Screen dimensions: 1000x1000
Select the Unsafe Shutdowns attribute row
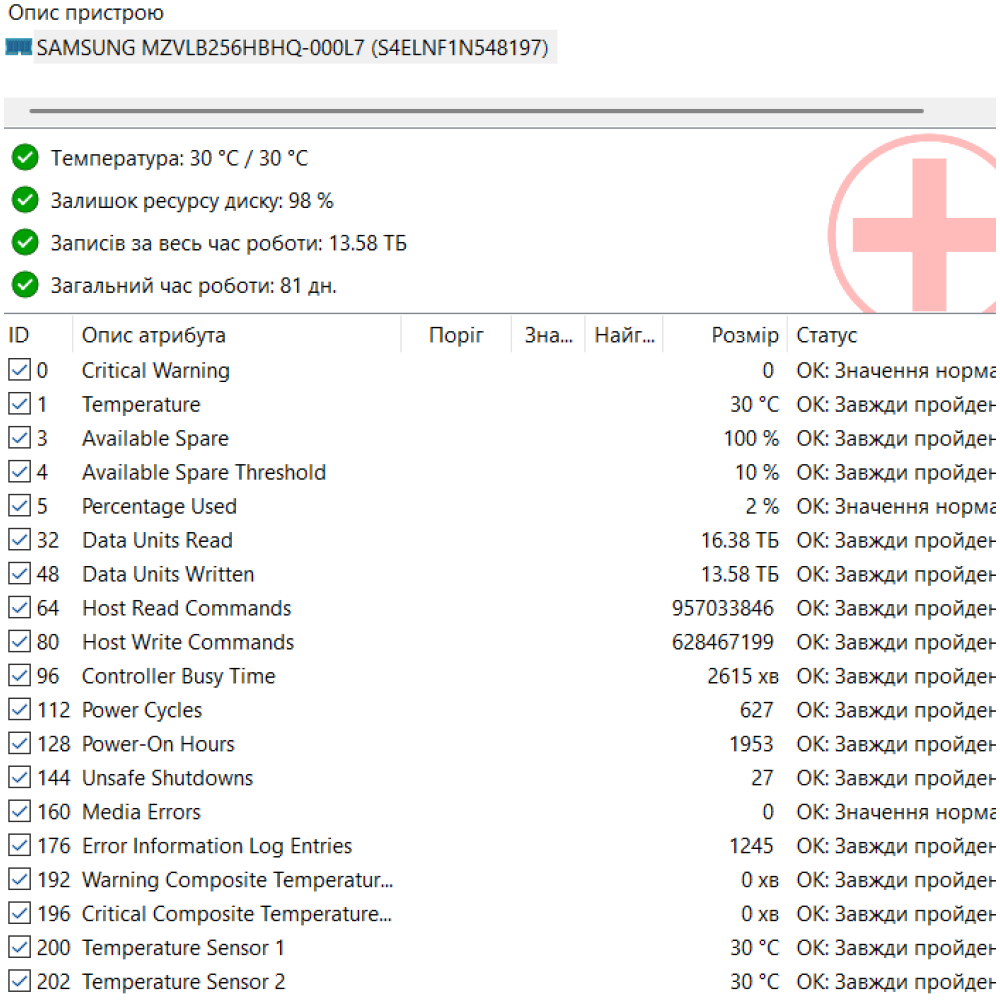click(x=167, y=778)
